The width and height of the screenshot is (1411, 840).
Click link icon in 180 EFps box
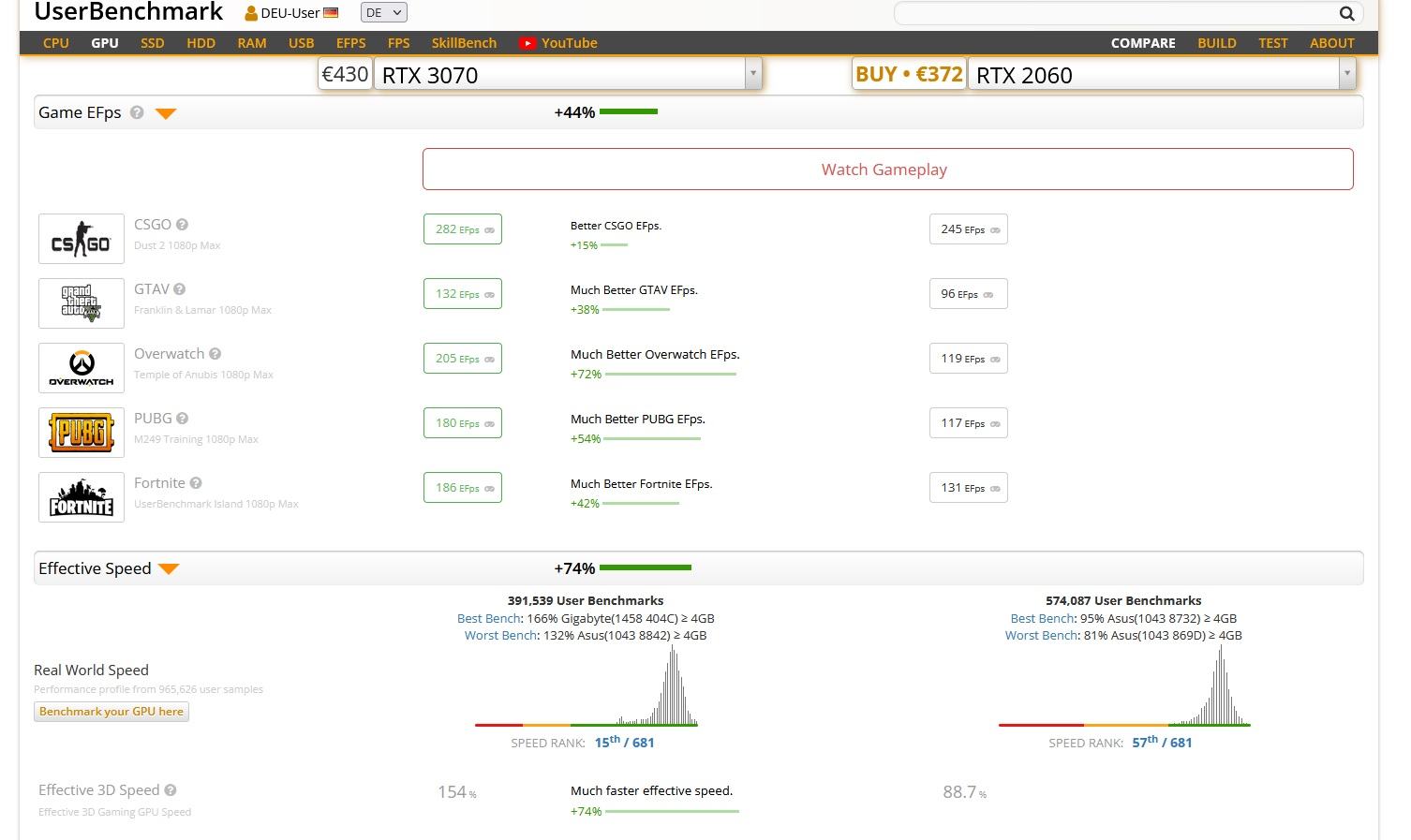[489, 424]
